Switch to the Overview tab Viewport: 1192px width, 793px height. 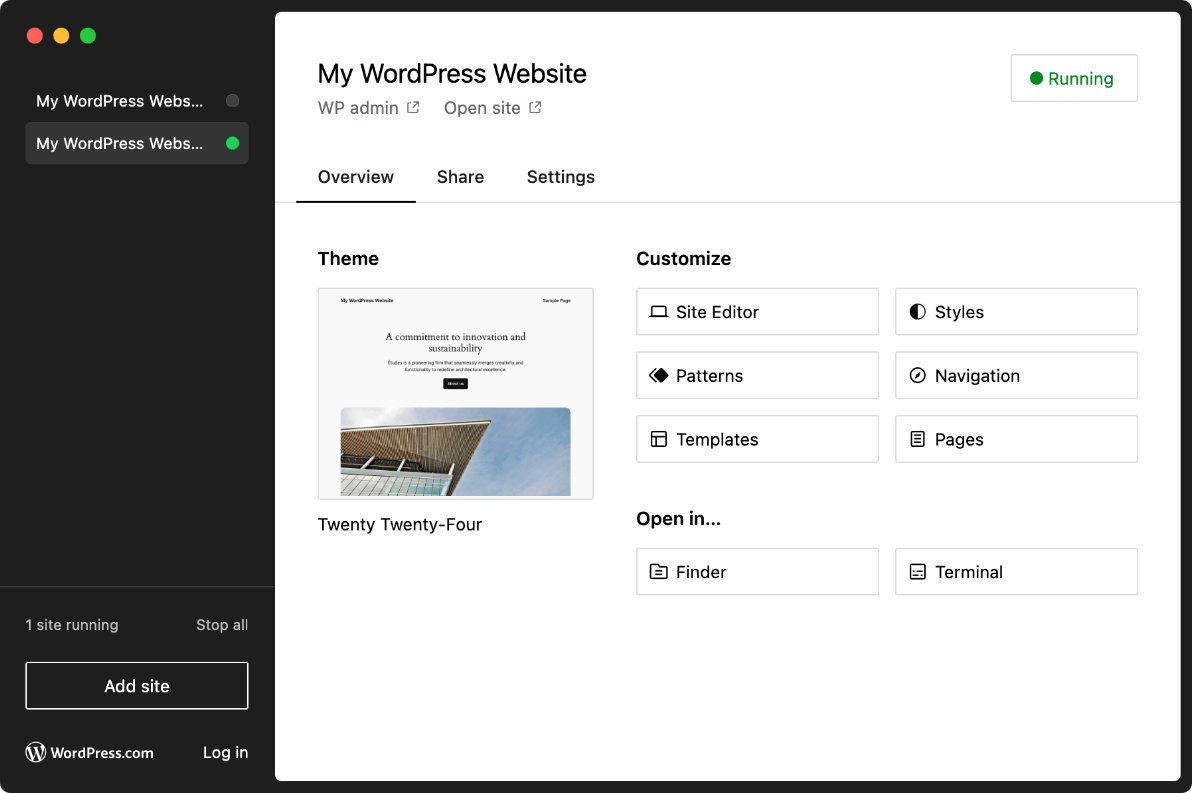coord(356,177)
